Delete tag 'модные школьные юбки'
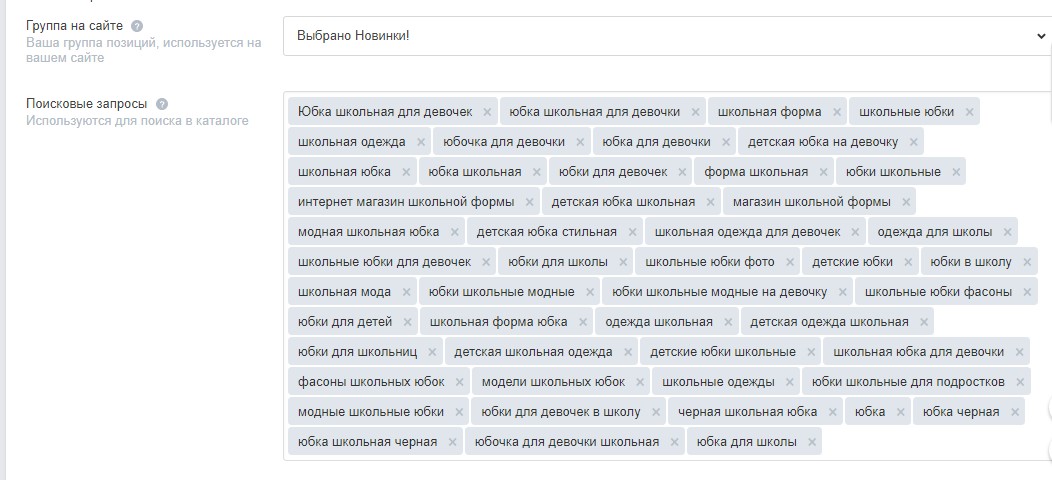 459,412
